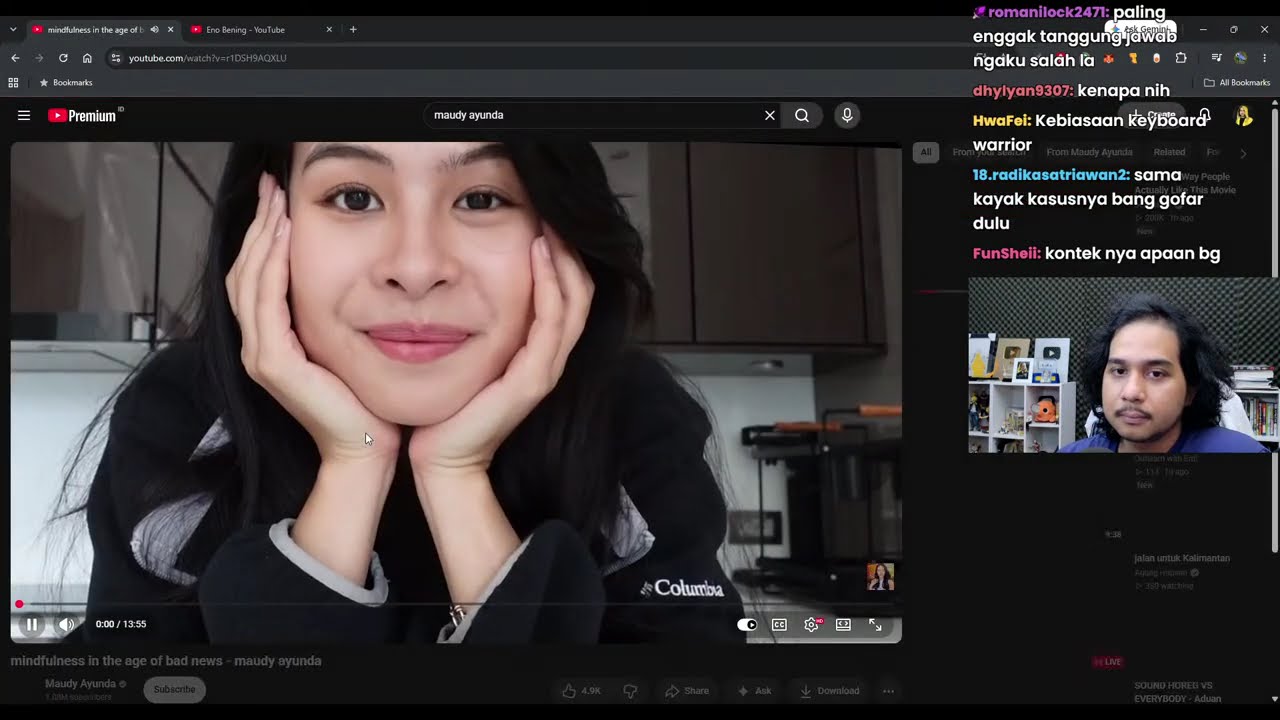Click the youtube.com address bar URL

click(207, 58)
